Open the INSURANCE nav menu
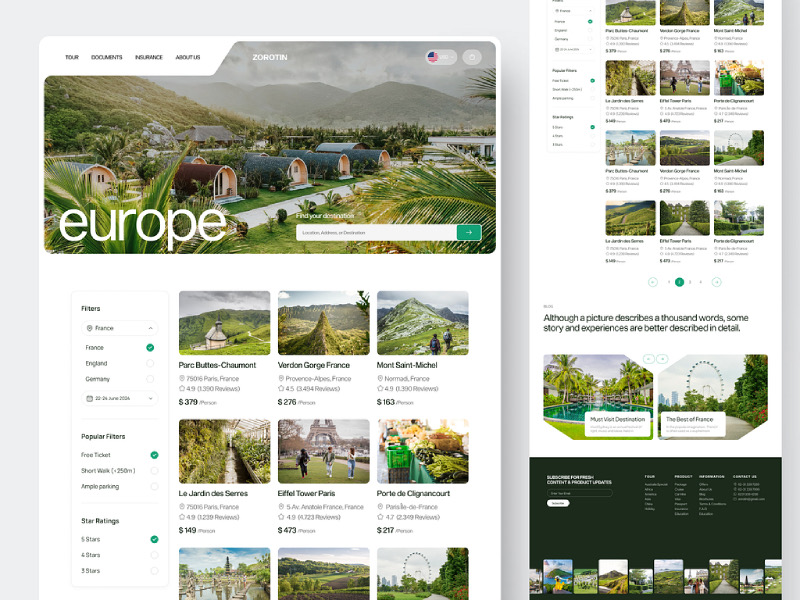The image size is (800, 600). coord(148,57)
